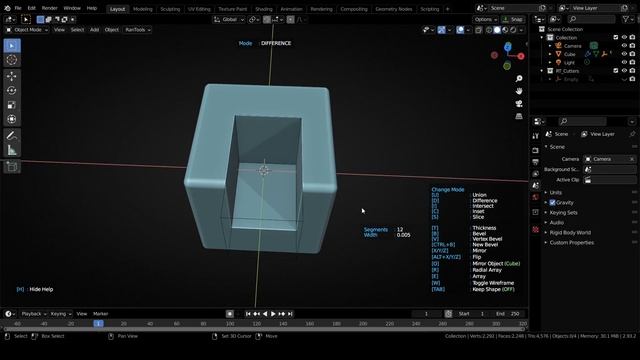640x360 pixels.
Task: Click the outliner search field
Action: click(x=591, y=19)
